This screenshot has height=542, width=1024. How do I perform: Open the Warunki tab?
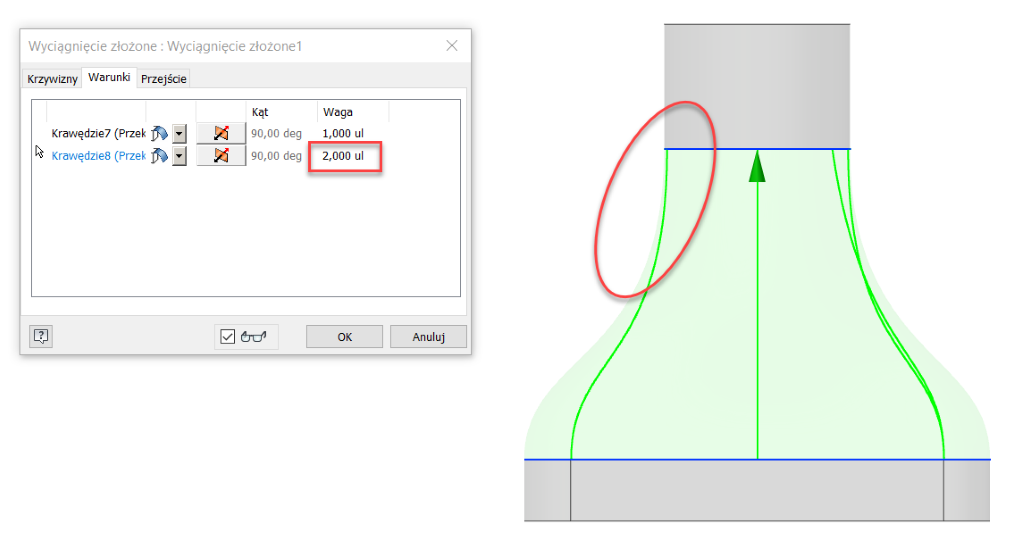coord(109,78)
